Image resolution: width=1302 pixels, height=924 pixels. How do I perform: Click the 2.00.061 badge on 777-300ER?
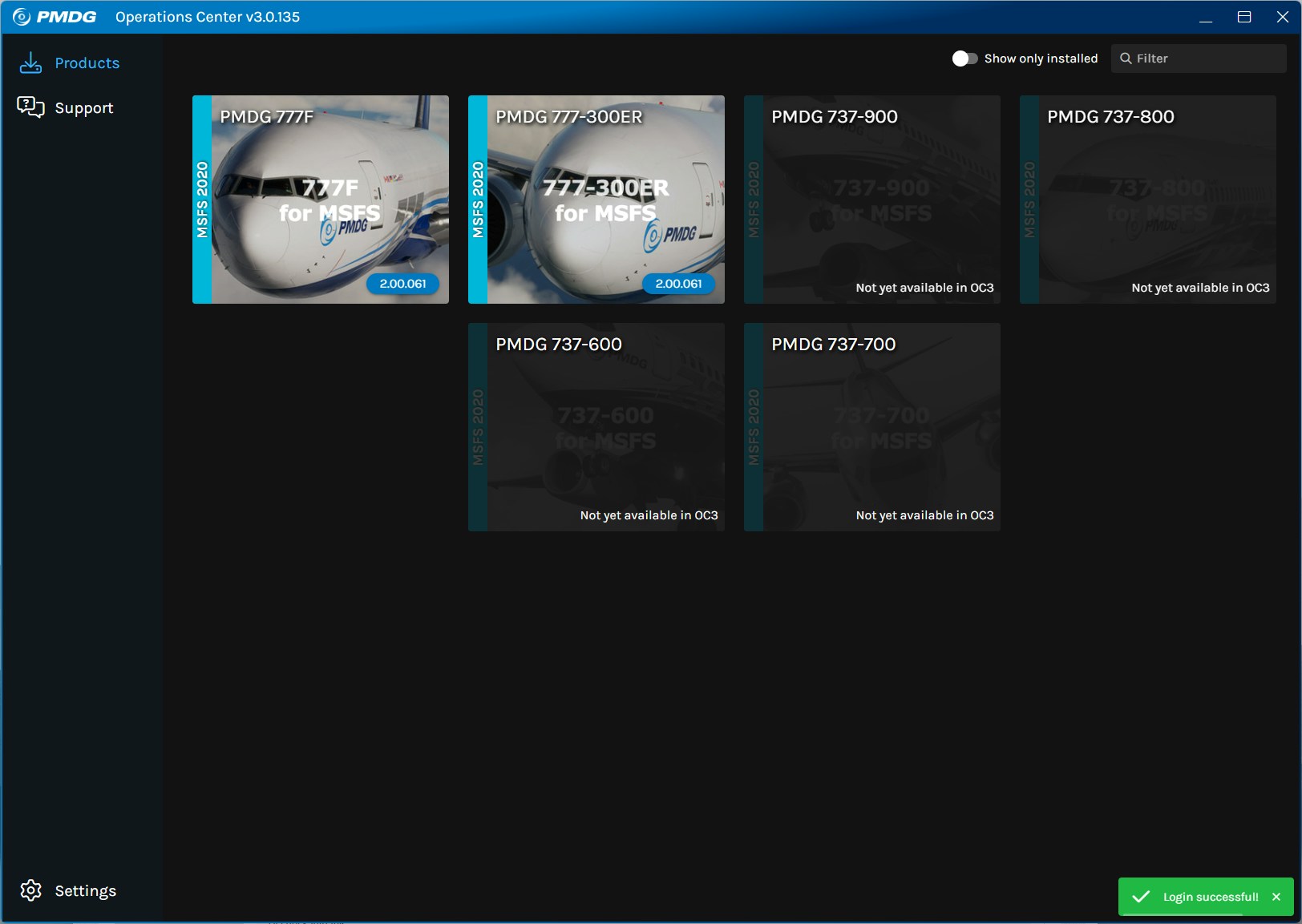pos(678,284)
